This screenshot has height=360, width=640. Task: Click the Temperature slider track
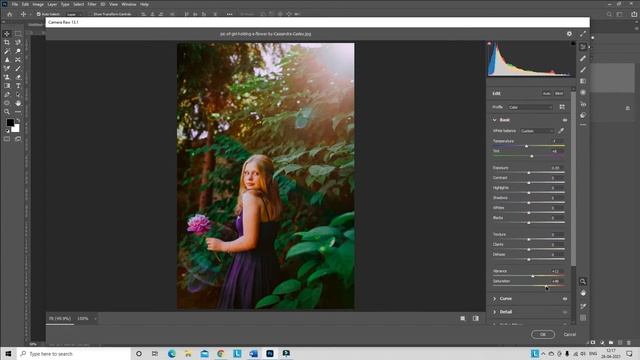tap(529, 146)
